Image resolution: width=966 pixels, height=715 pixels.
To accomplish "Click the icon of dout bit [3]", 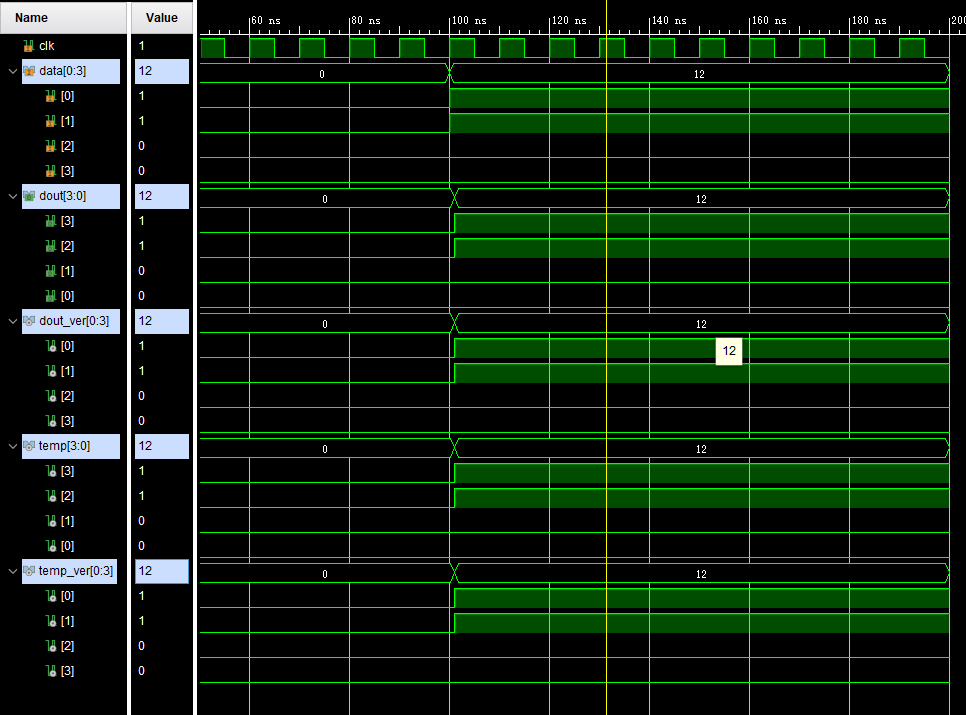I will (51, 221).
